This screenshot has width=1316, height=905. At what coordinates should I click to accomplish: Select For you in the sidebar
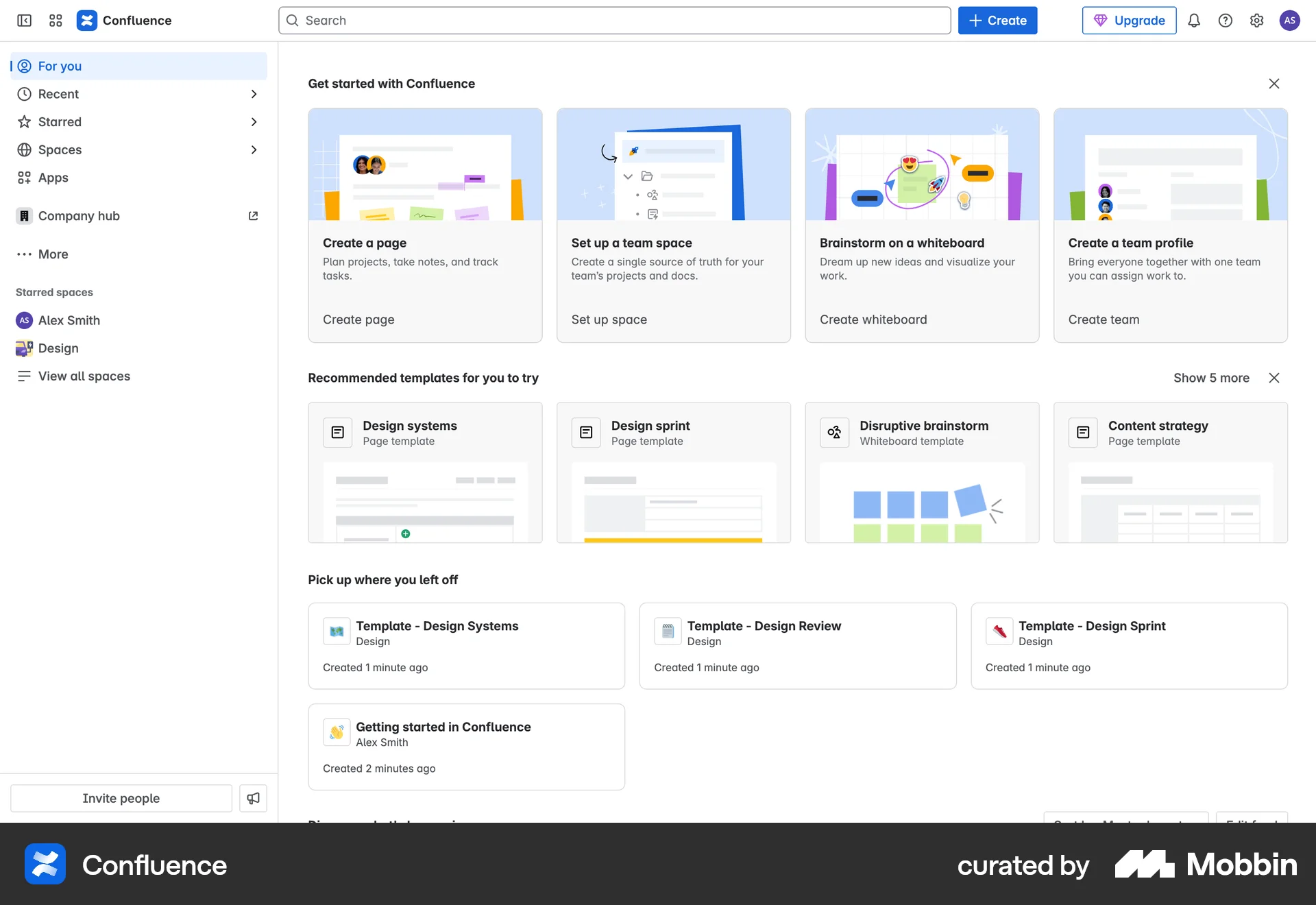[138, 66]
